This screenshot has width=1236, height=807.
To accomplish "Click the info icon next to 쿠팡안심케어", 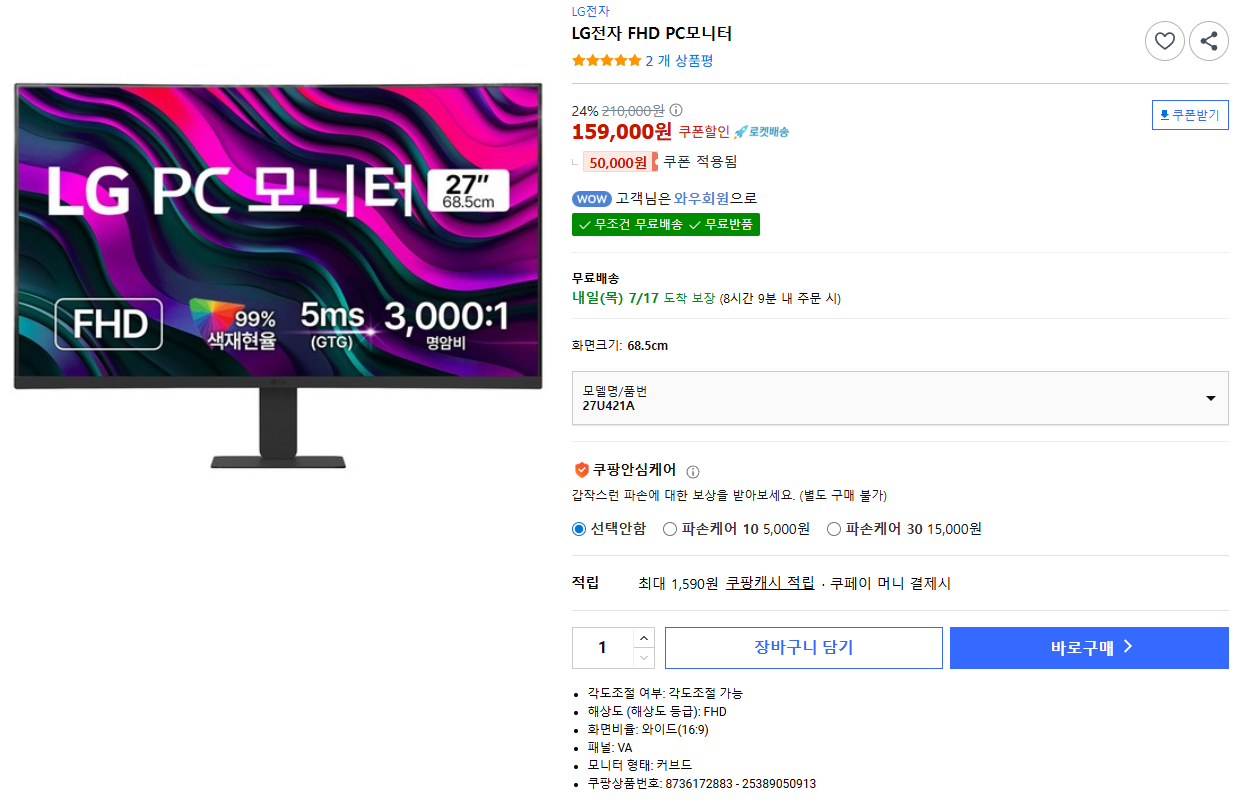I will tap(693, 471).
